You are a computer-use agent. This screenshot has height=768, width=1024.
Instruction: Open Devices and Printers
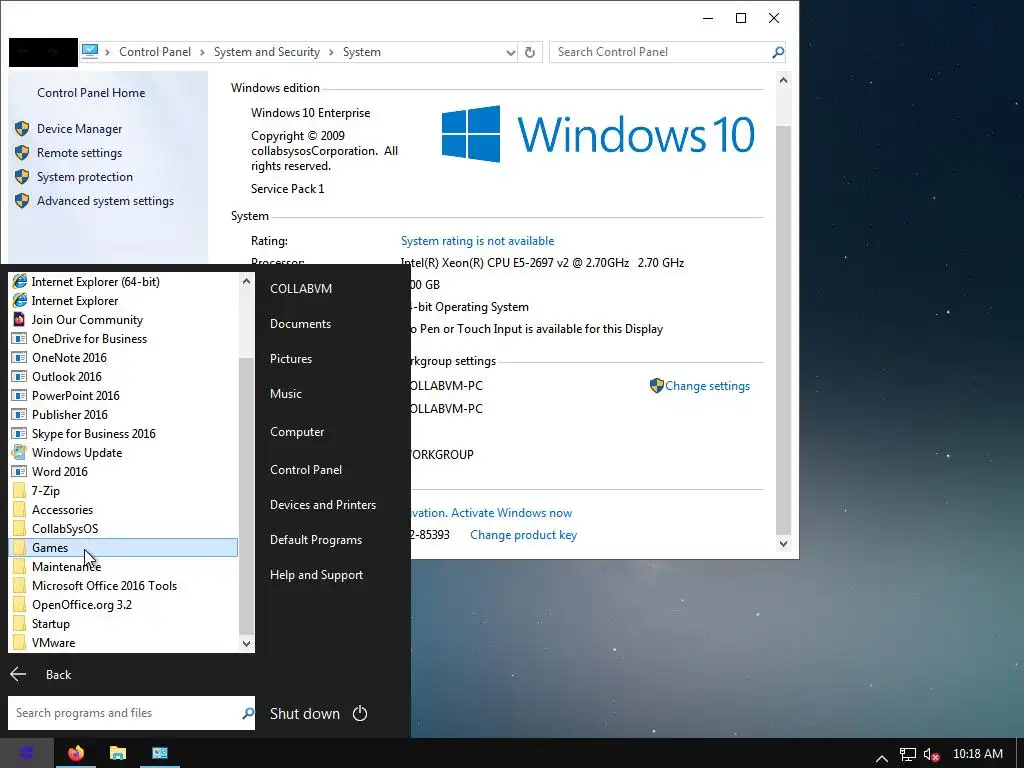(x=323, y=505)
